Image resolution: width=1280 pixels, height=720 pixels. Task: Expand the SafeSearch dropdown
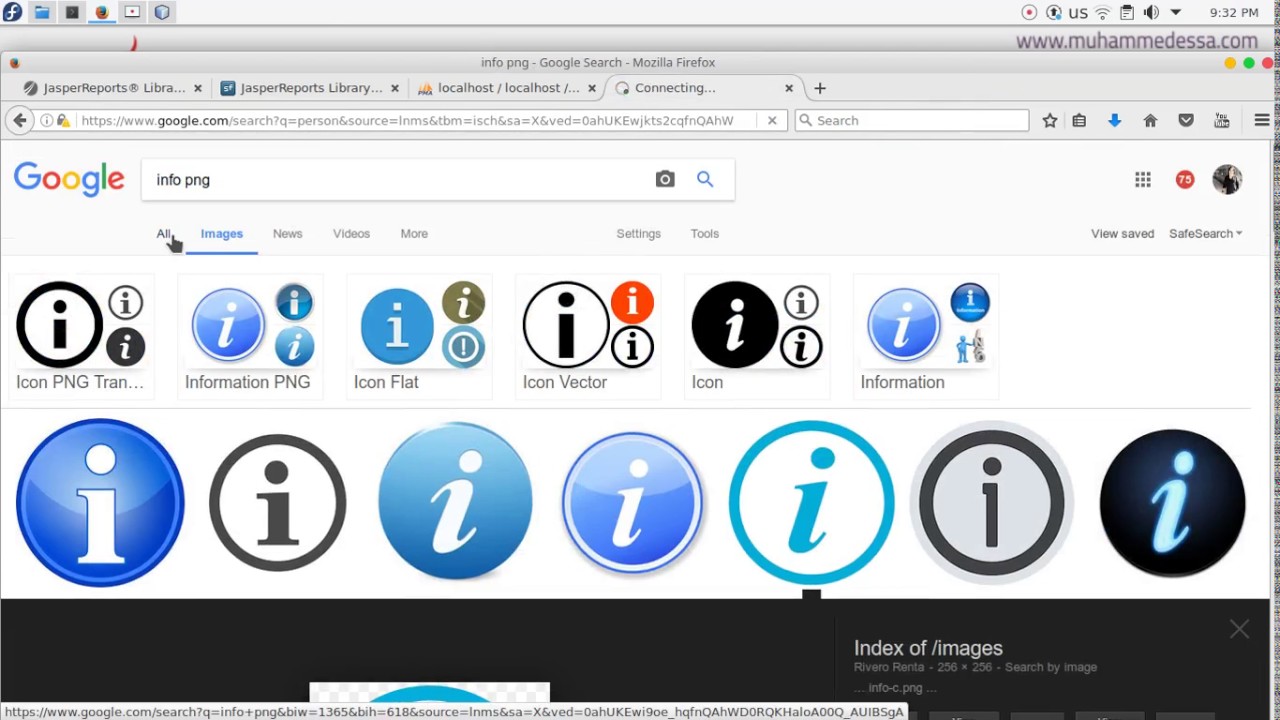[x=1205, y=234]
